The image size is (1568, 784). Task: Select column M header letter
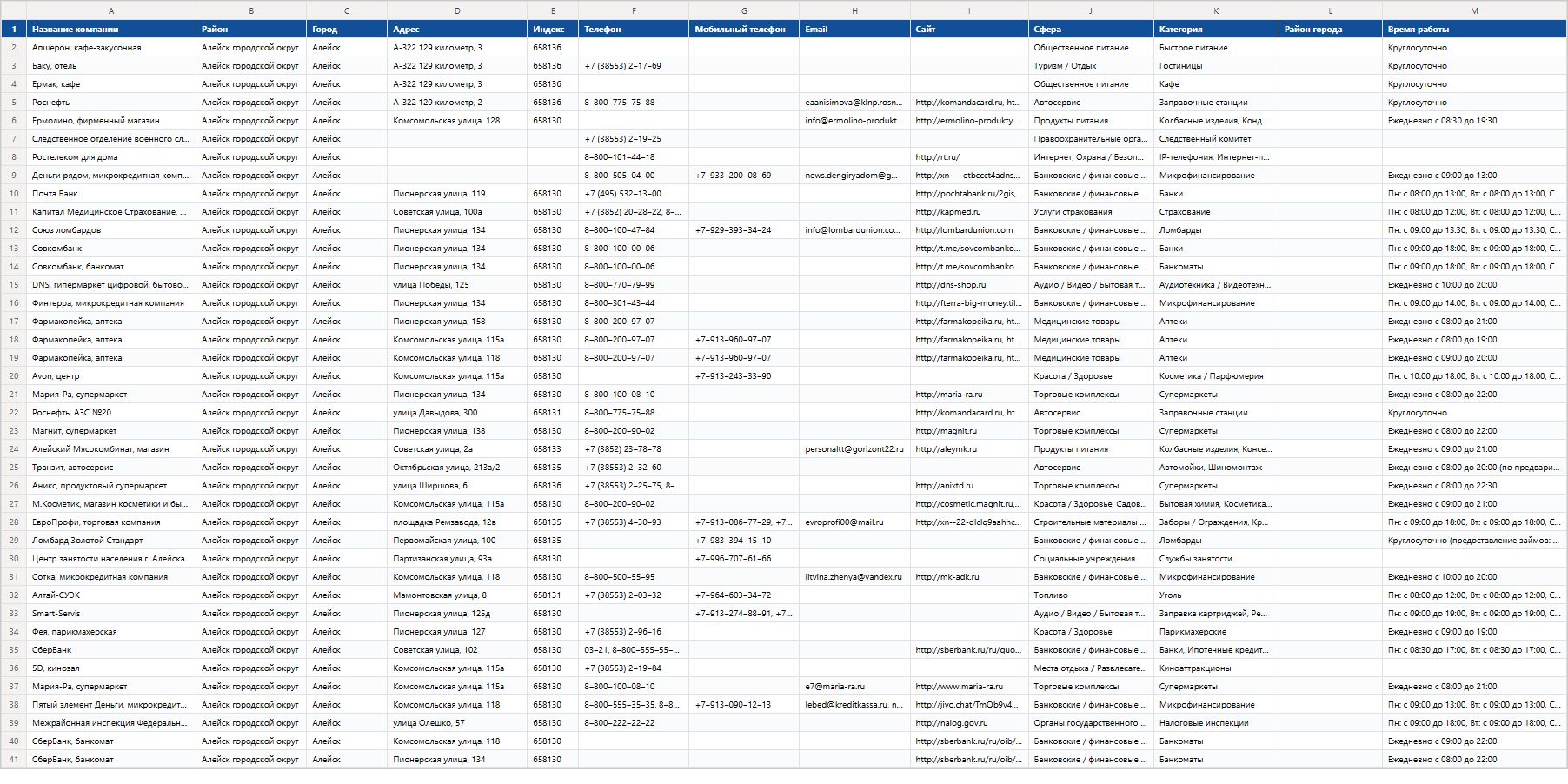[1474, 10]
